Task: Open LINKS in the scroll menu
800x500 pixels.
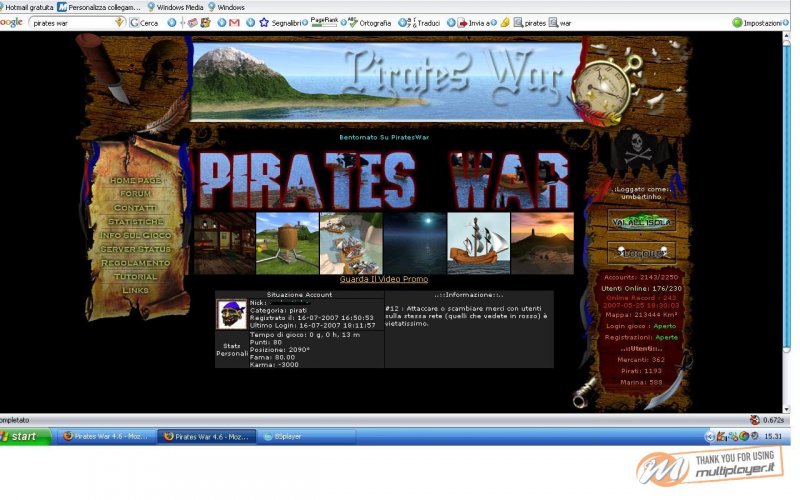Action: 135,290
